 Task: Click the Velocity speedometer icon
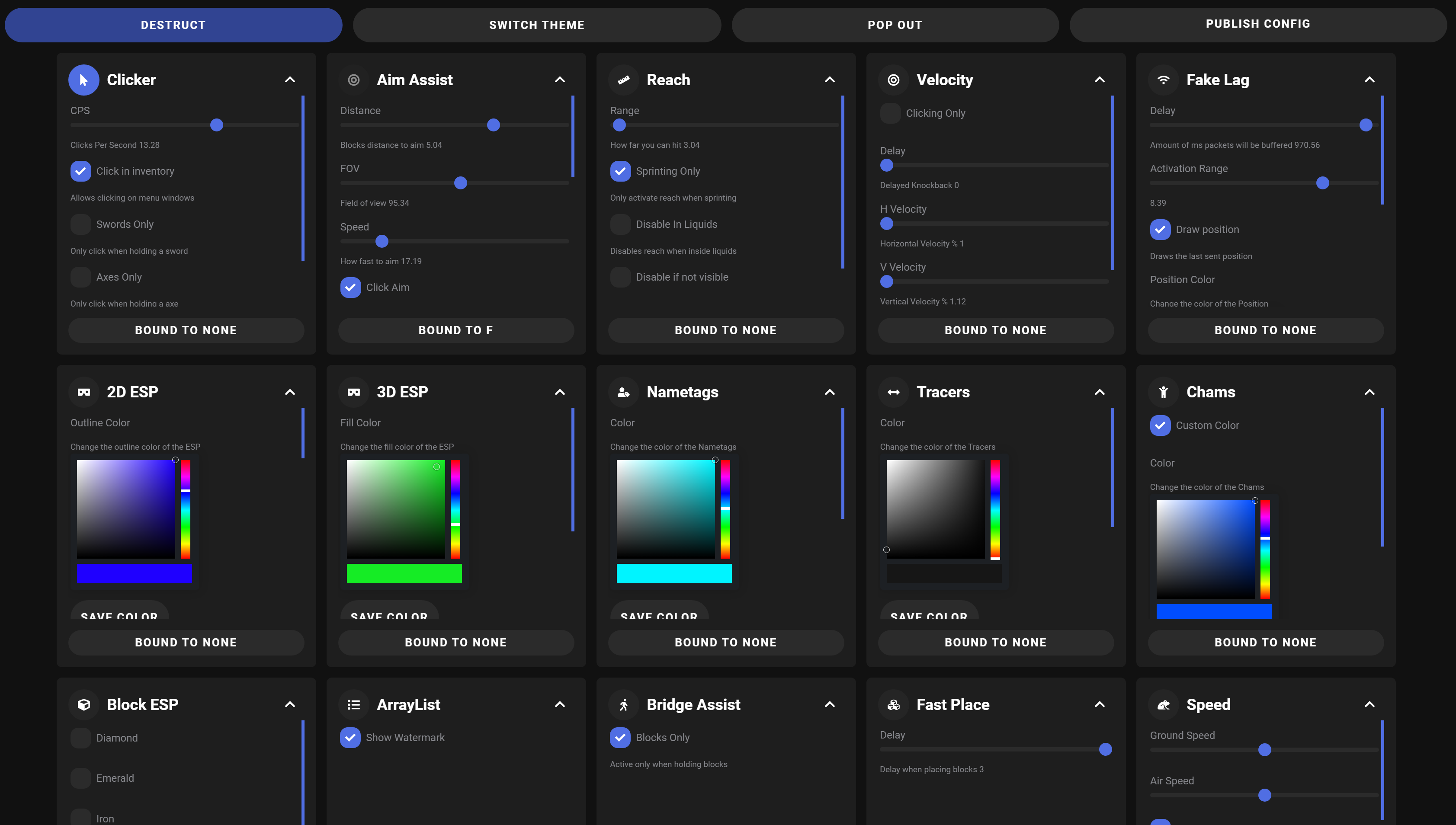tap(893, 79)
